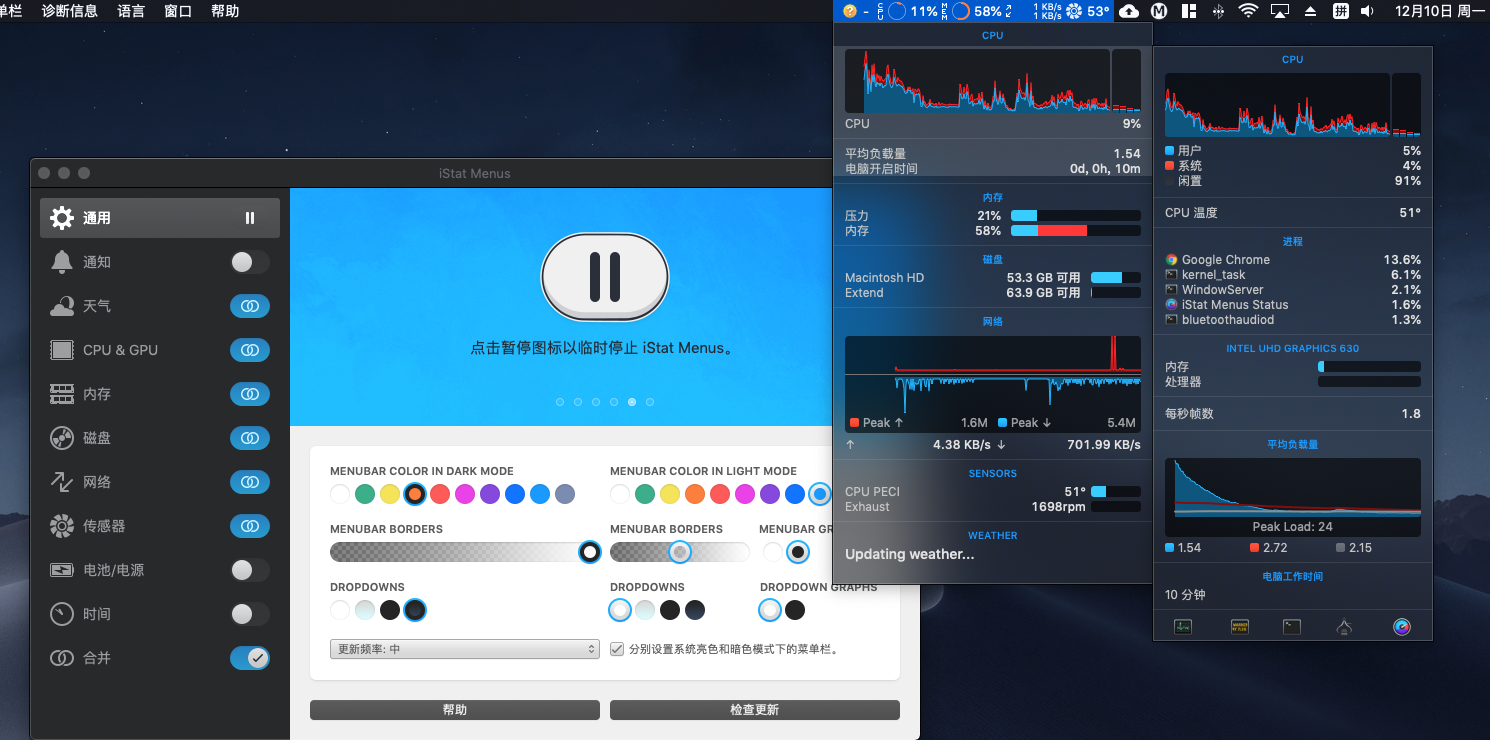This screenshot has height=740, width=1490.
Task: Toggle the 传感器 switch
Action: pos(250,526)
